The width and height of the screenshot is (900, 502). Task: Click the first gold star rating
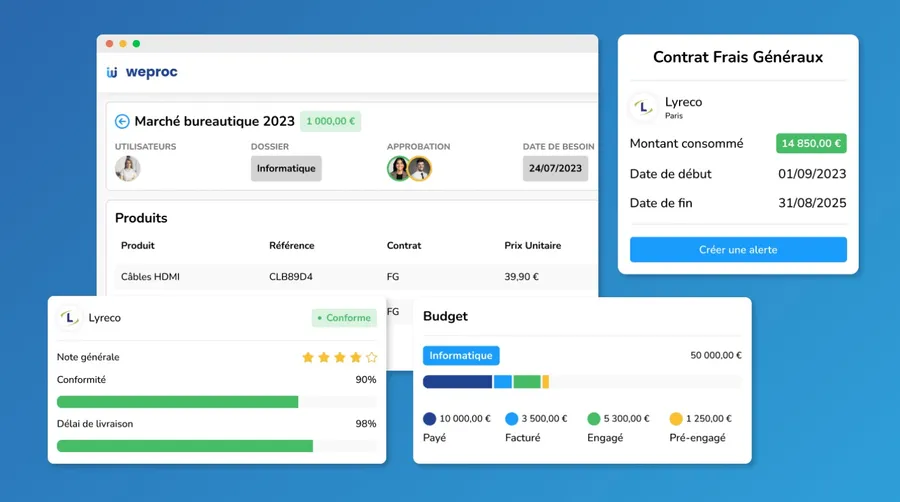(308, 357)
